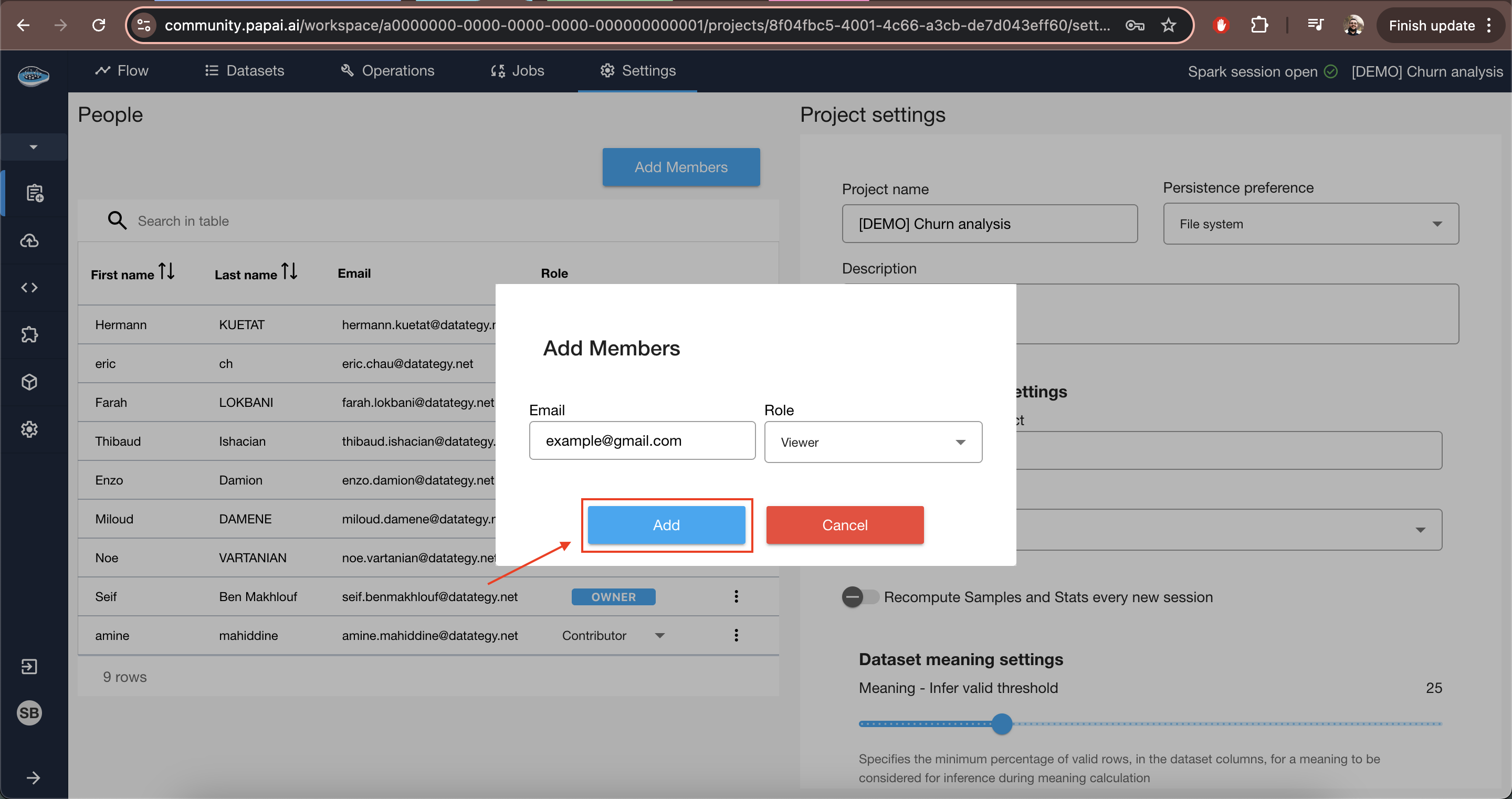This screenshot has width=1512, height=799.
Task: Click the puzzle piece plugins sidebar icon
Action: tap(29, 334)
